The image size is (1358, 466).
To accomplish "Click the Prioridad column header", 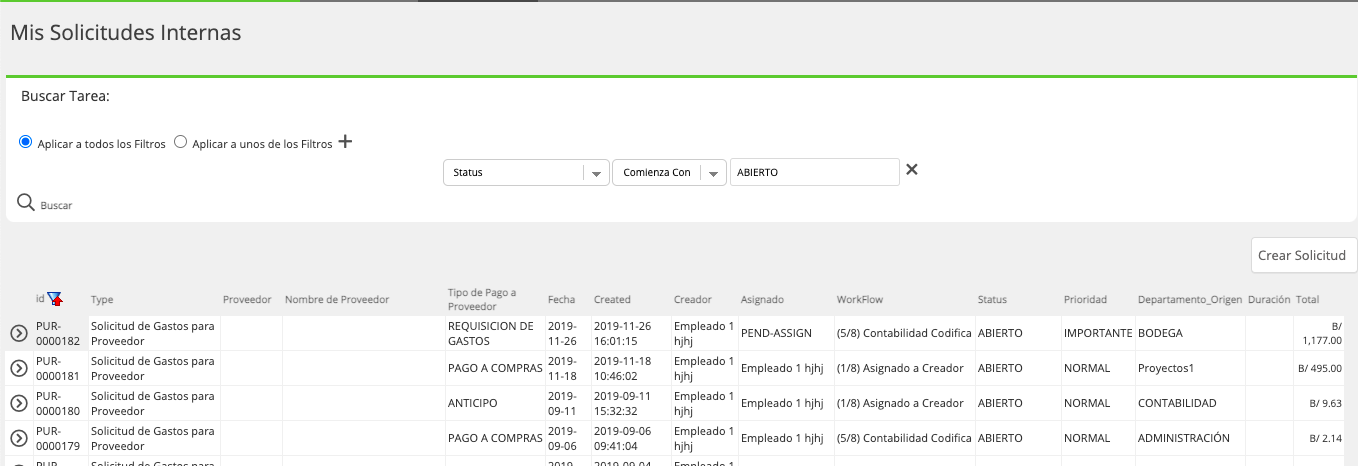I will (1085, 299).
